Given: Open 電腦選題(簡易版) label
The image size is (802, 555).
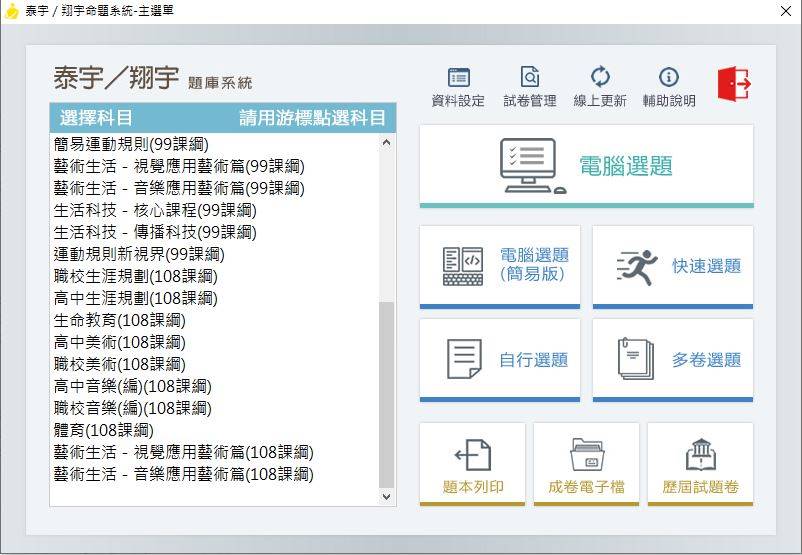Looking at the screenshot, I should pos(534,264).
